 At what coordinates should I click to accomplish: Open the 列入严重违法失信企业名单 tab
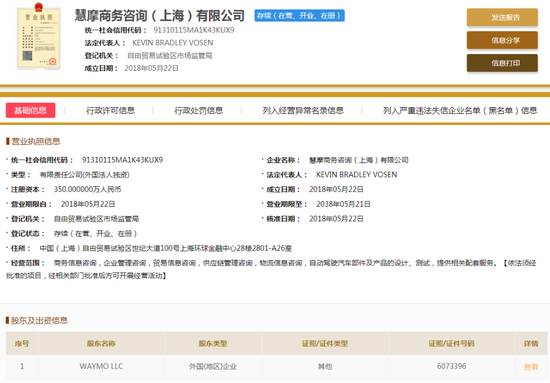pyautogui.click(x=460, y=110)
